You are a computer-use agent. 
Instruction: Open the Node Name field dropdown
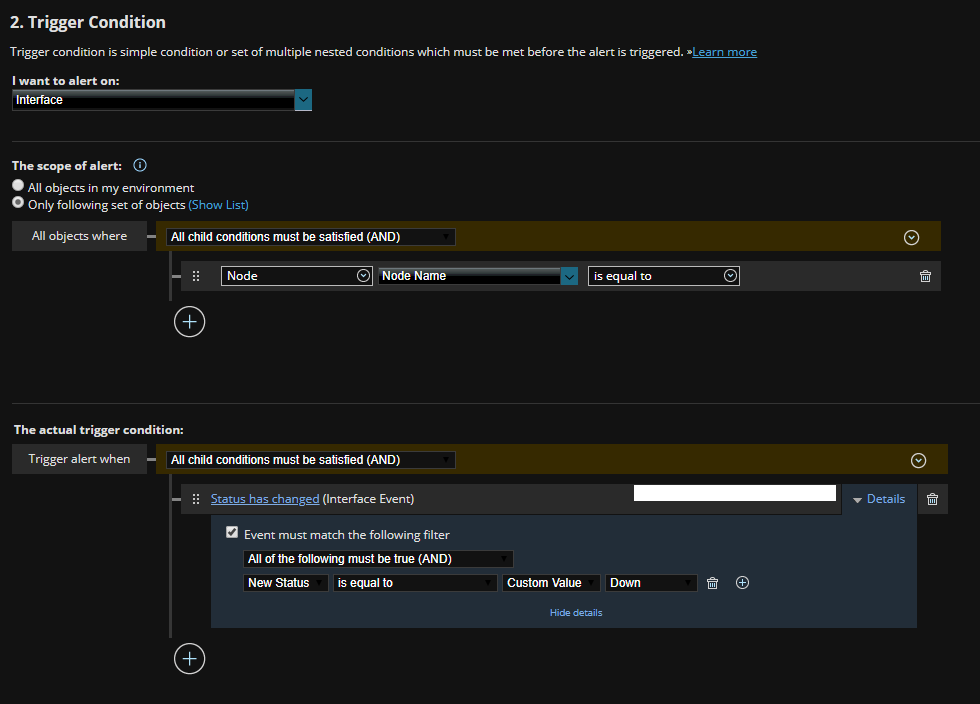click(x=569, y=277)
